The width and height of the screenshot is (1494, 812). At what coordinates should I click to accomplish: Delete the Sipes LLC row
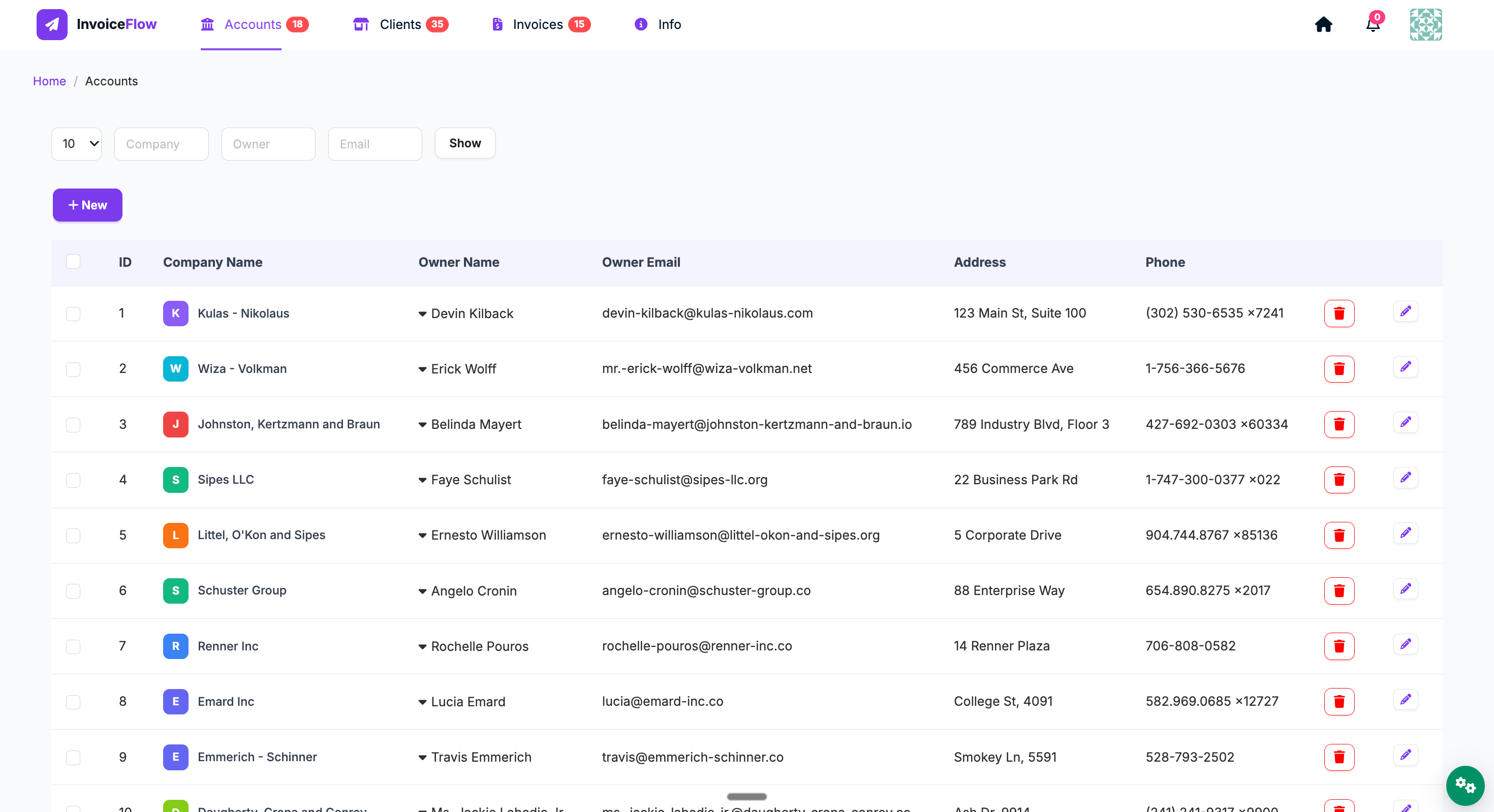coord(1339,480)
